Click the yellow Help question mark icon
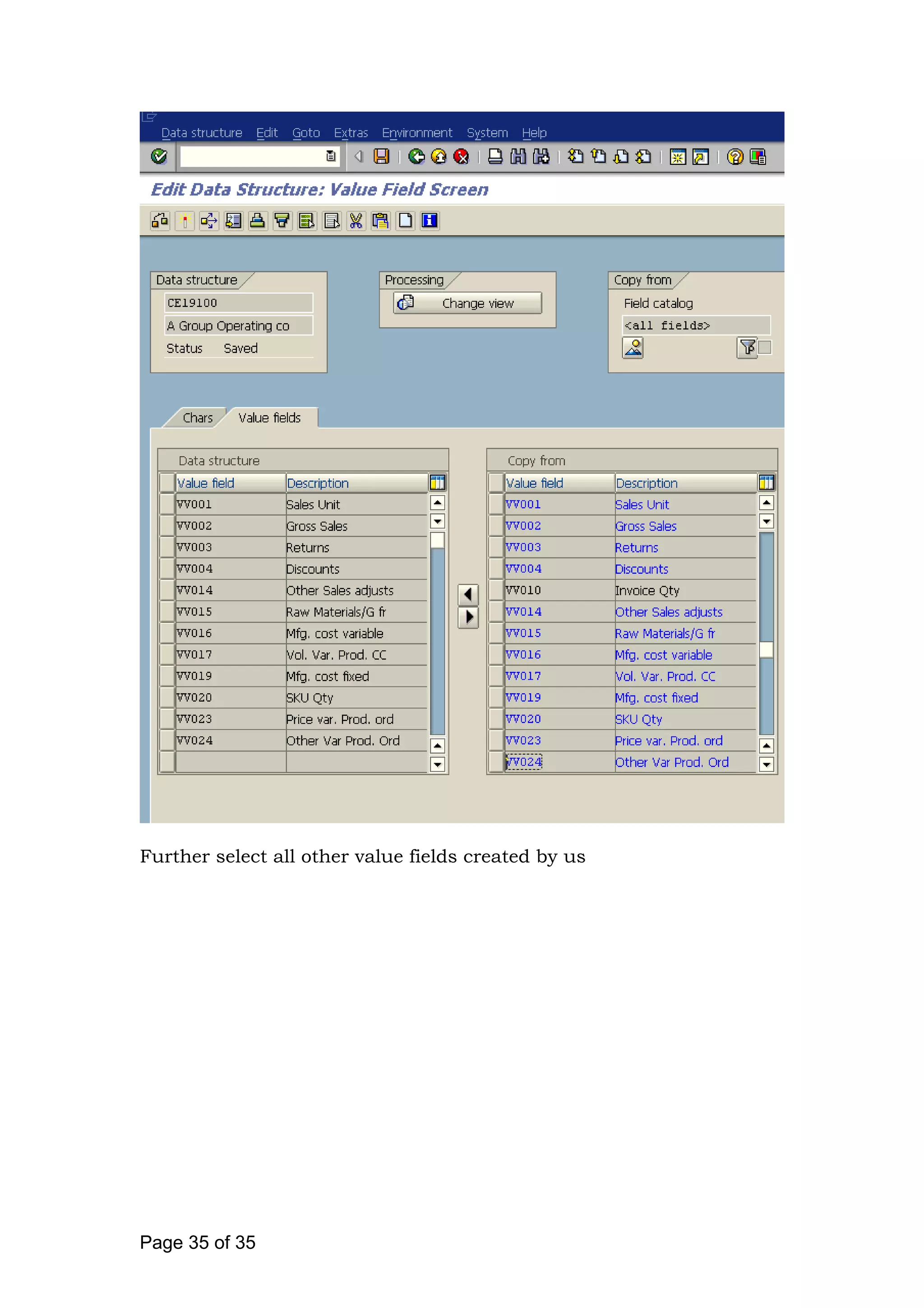The width and height of the screenshot is (924, 1308). click(735, 156)
